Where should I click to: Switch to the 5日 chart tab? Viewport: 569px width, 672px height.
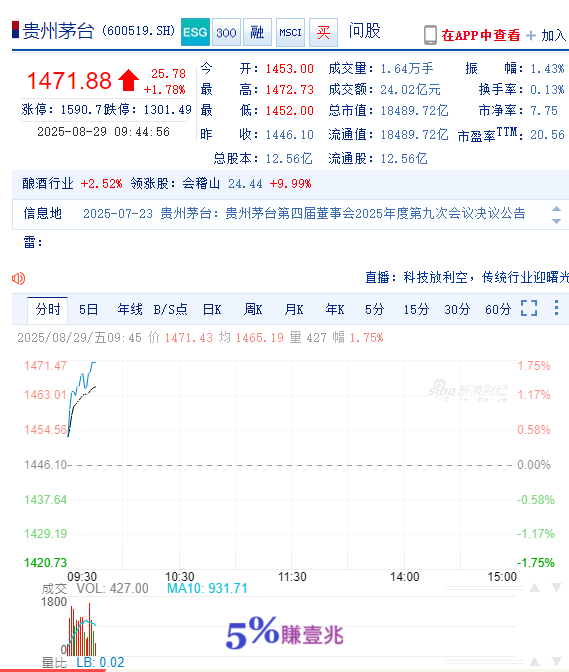(88, 309)
